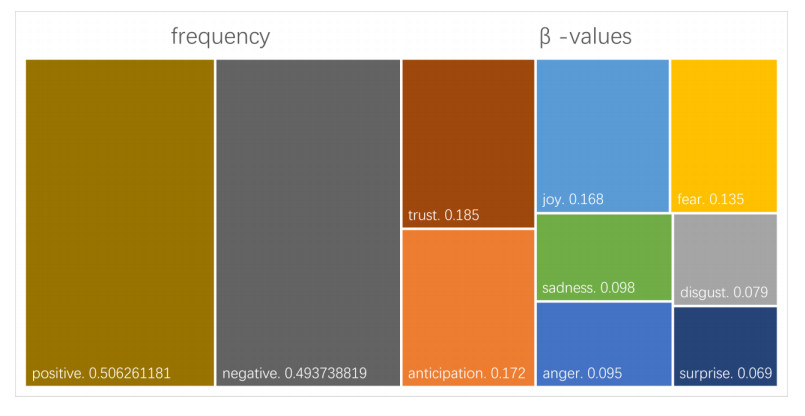Click the 'negative. 0.493738819' data label

pos(294,374)
